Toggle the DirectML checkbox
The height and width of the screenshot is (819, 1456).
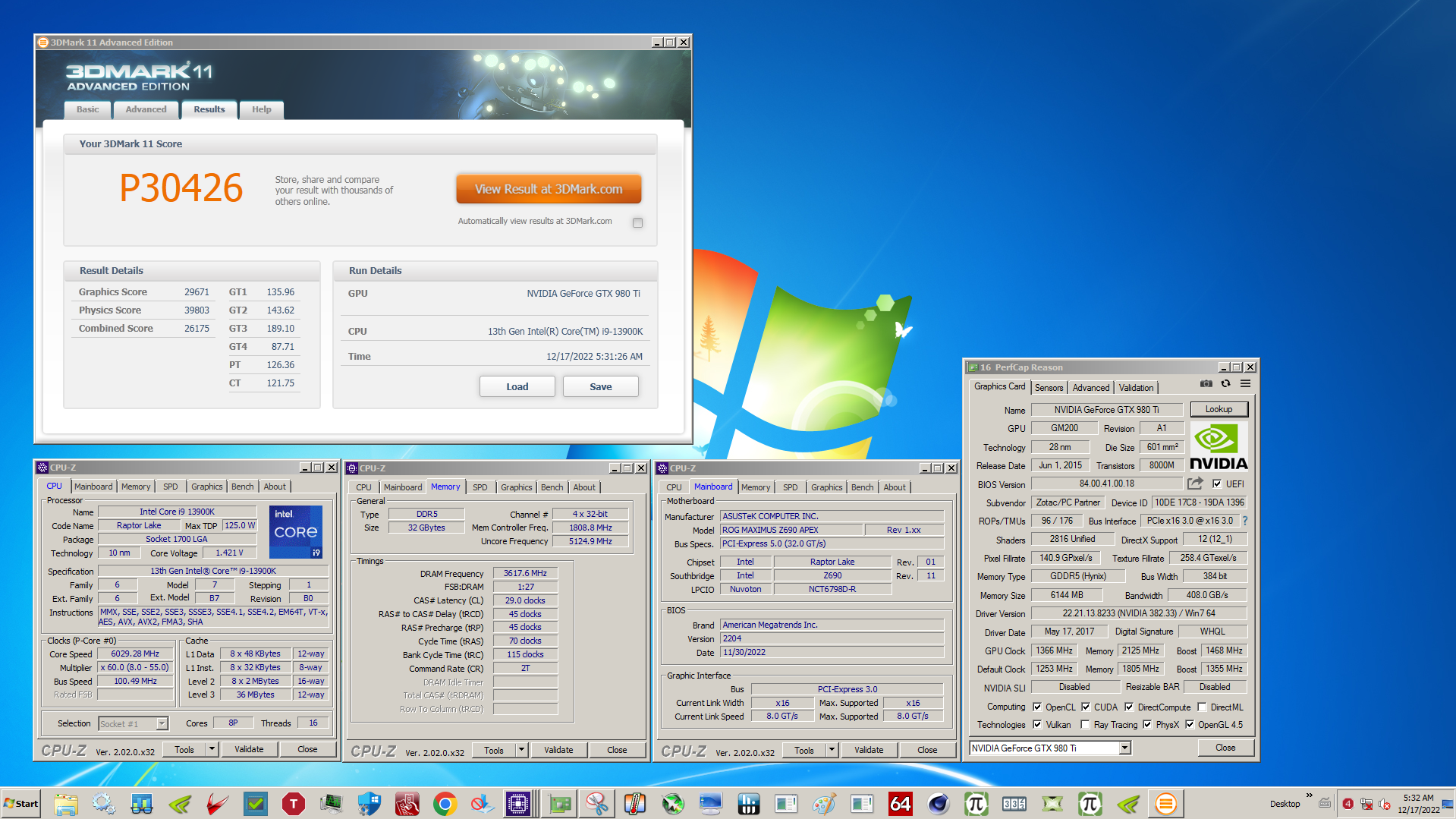[1202, 707]
